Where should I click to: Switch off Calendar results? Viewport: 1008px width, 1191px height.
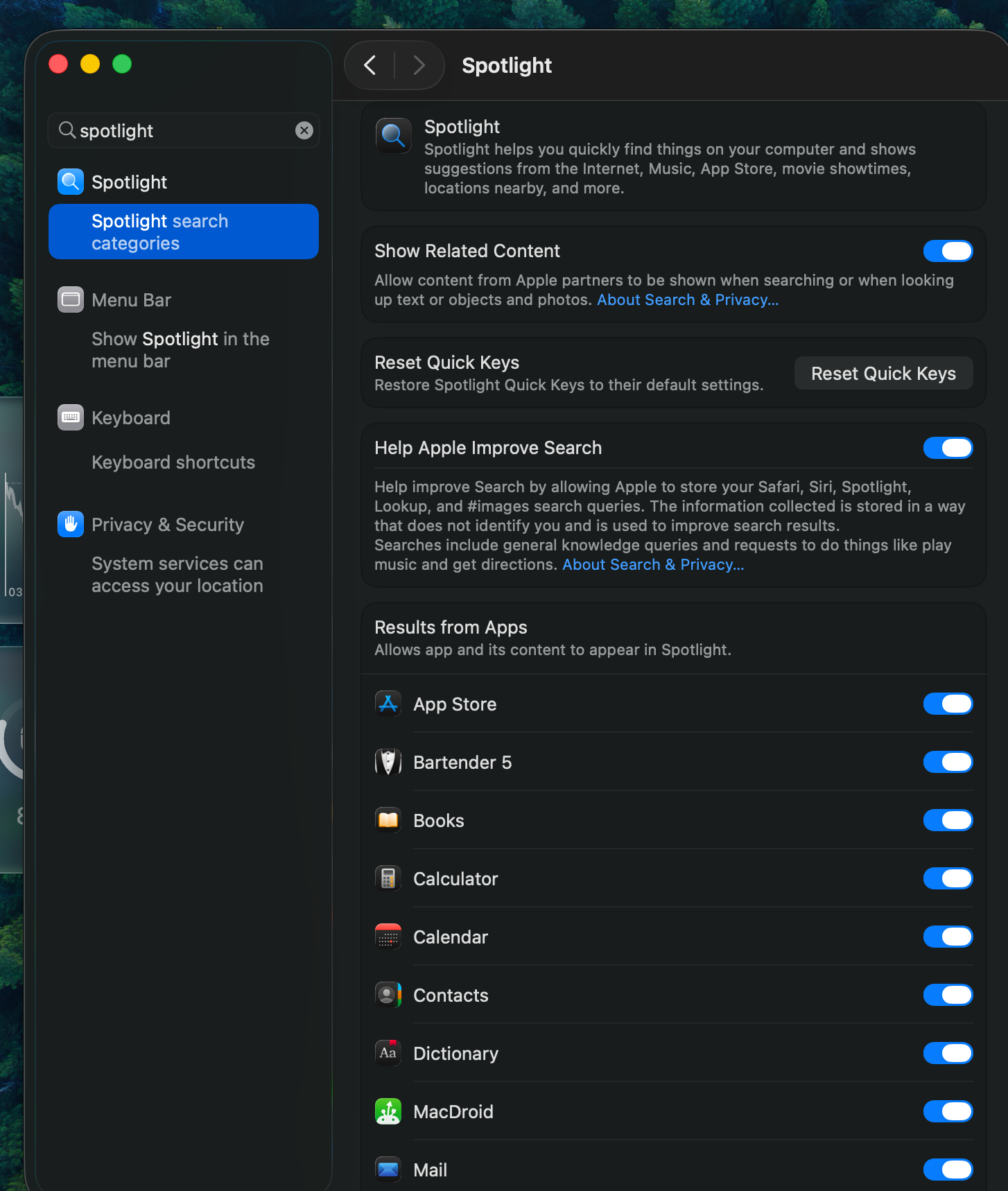pyautogui.click(x=948, y=937)
